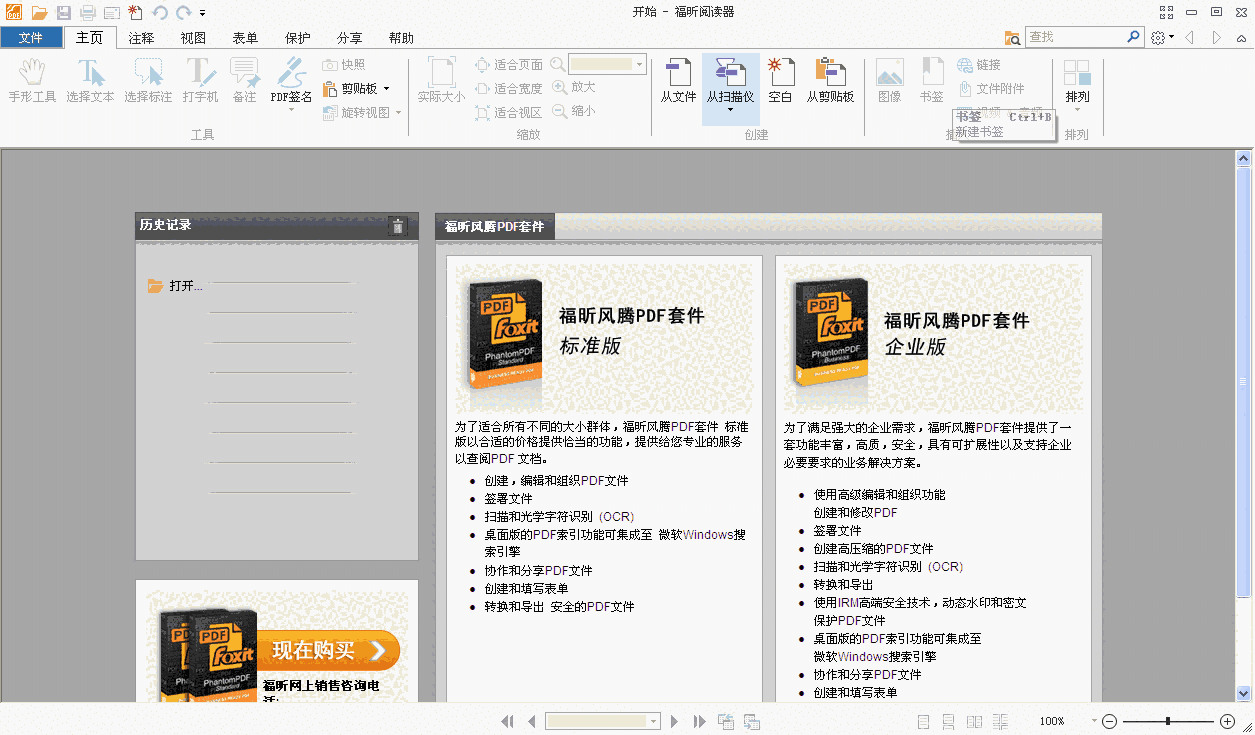Switch to single page view mode
The image size is (1255, 735).
[x=923, y=720]
